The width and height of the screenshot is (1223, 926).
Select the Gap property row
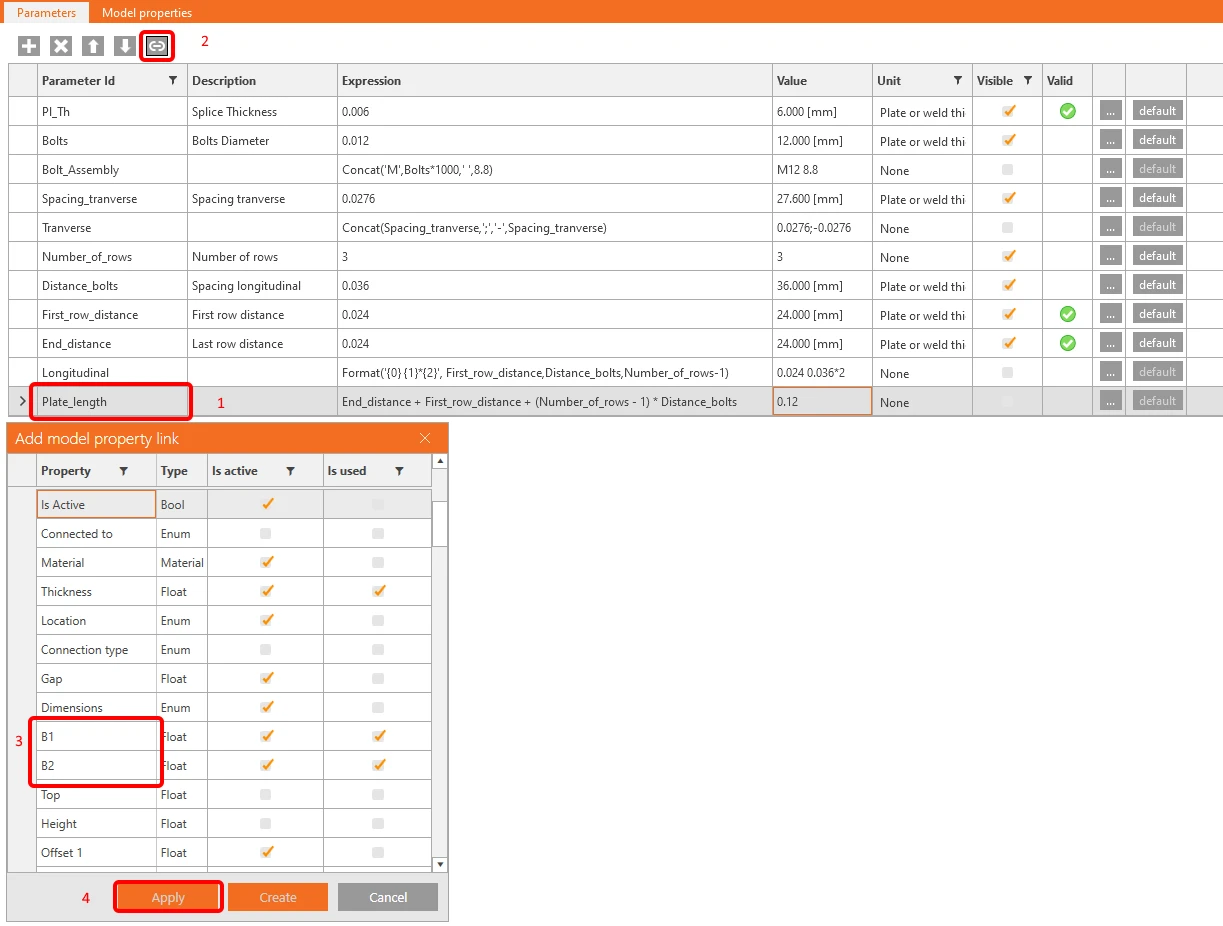(97, 679)
